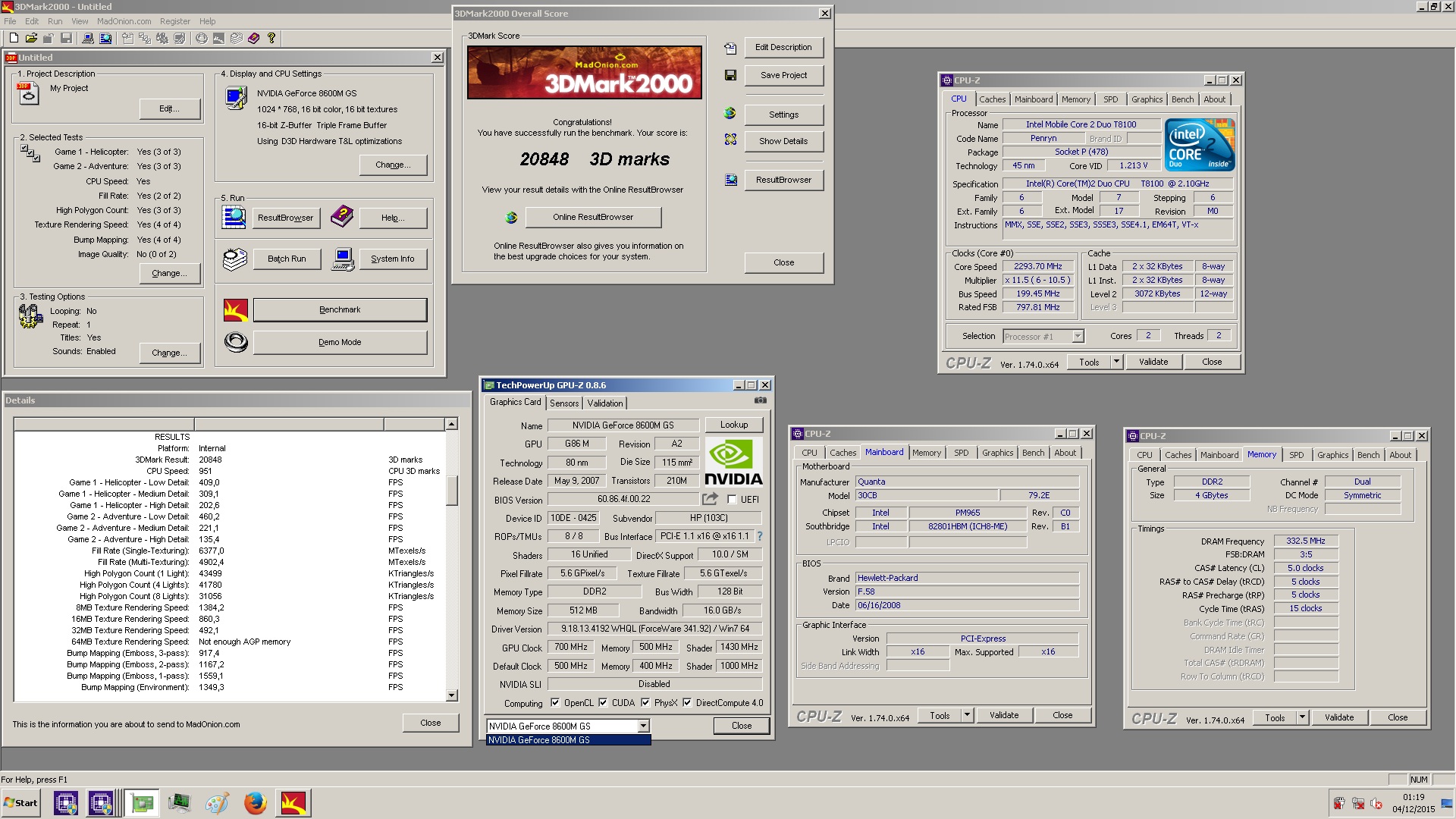This screenshot has width=1456, height=819.
Task: Click the Online ResultBrowser button
Action: (593, 217)
